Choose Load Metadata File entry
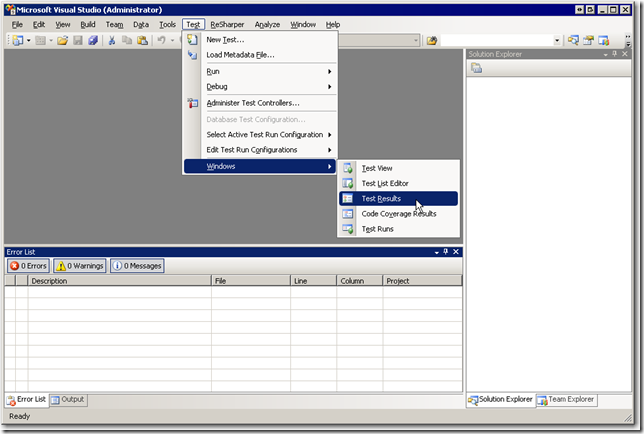This screenshot has height=434, width=644. [x=261, y=55]
